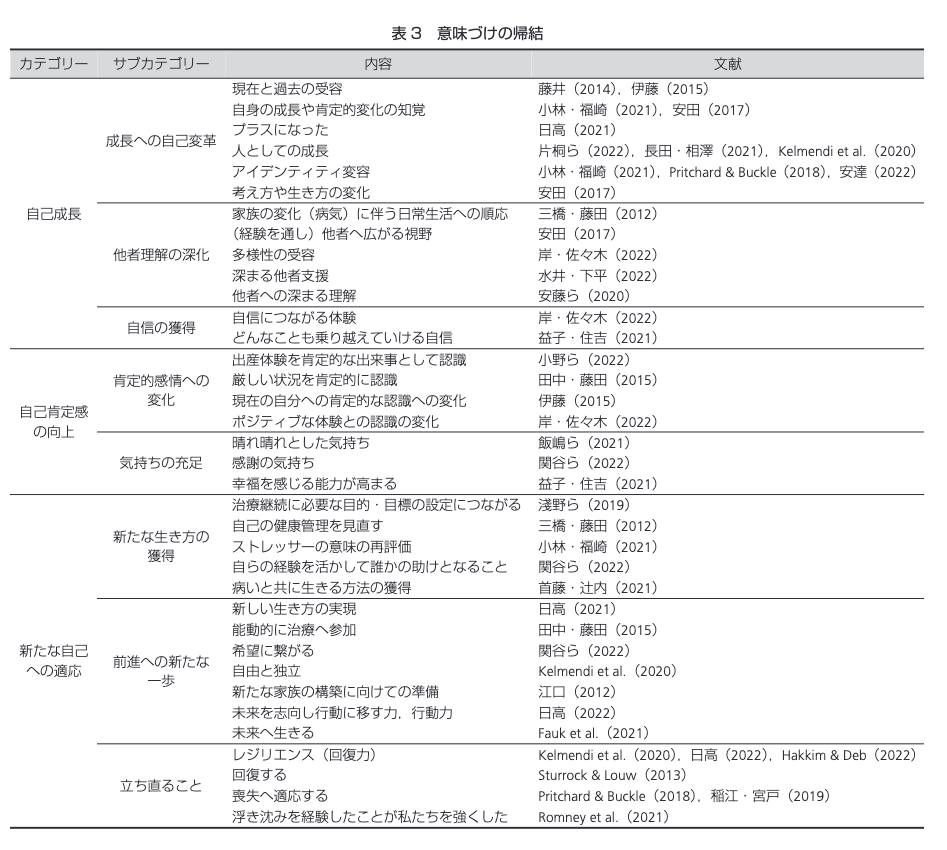
Task: Click the citation Romney et al. (2021)
Action: (603, 817)
